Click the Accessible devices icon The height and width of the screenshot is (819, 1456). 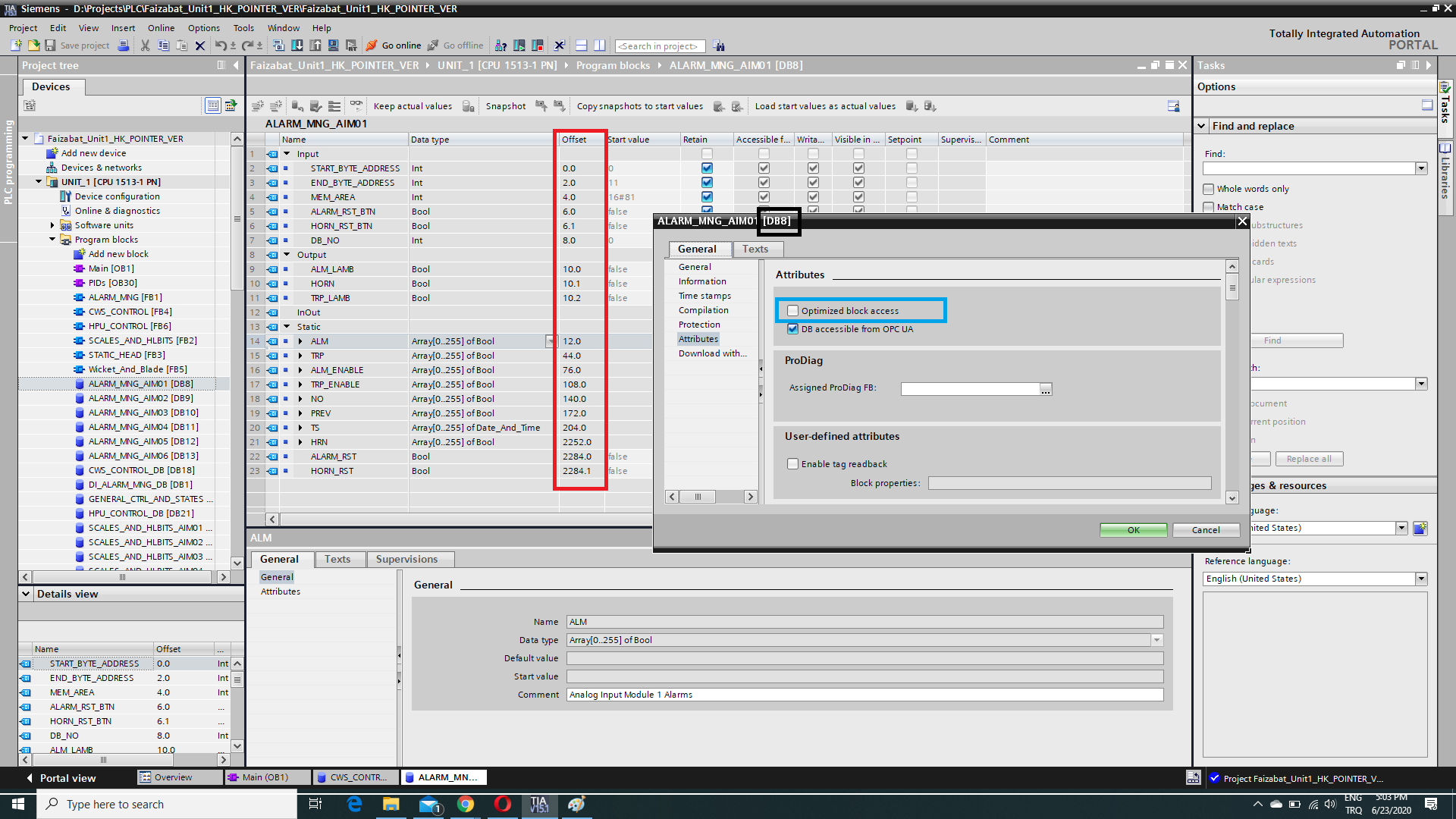pos(500,45)
